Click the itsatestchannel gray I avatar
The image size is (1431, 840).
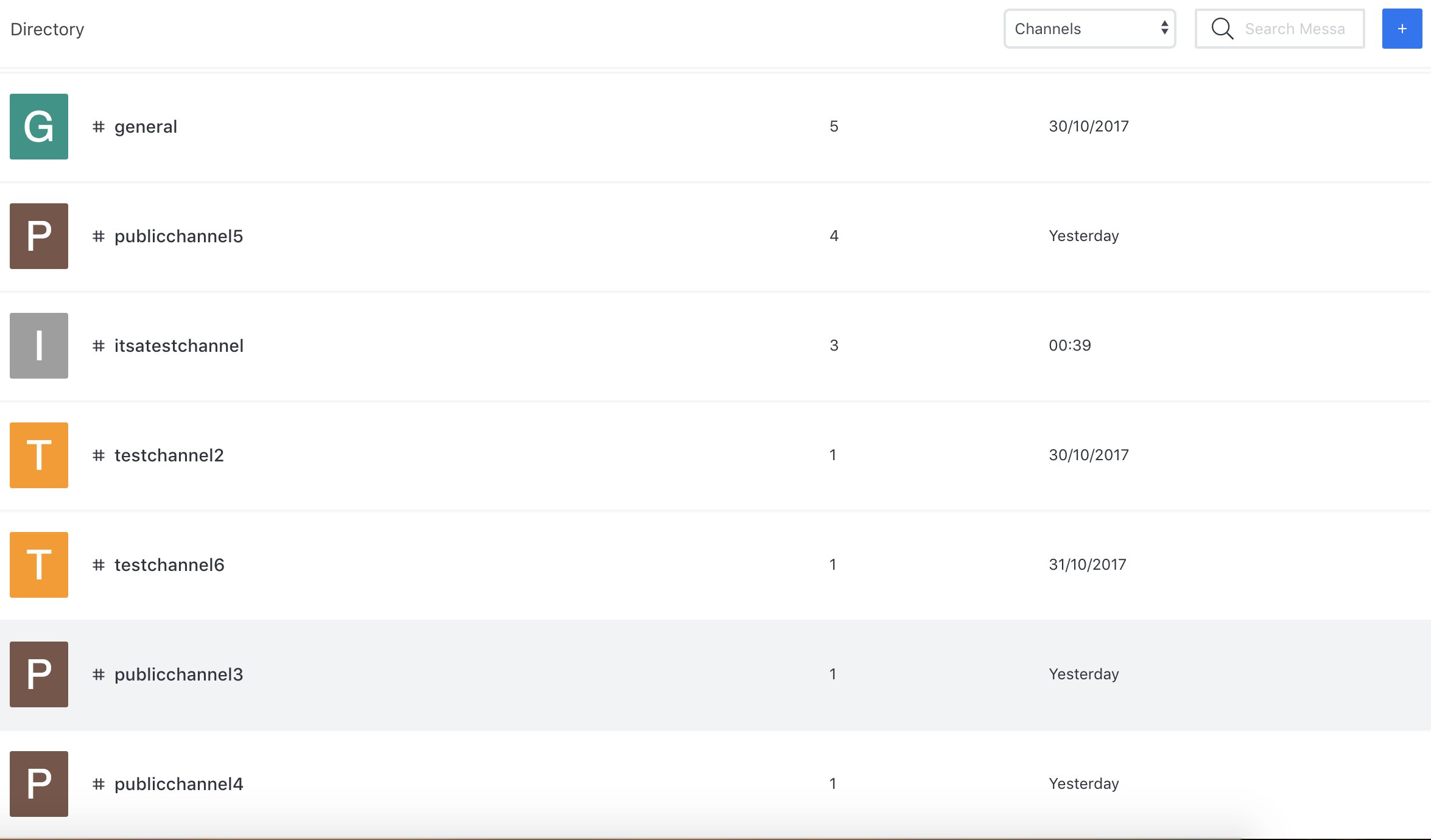point(39,346)
